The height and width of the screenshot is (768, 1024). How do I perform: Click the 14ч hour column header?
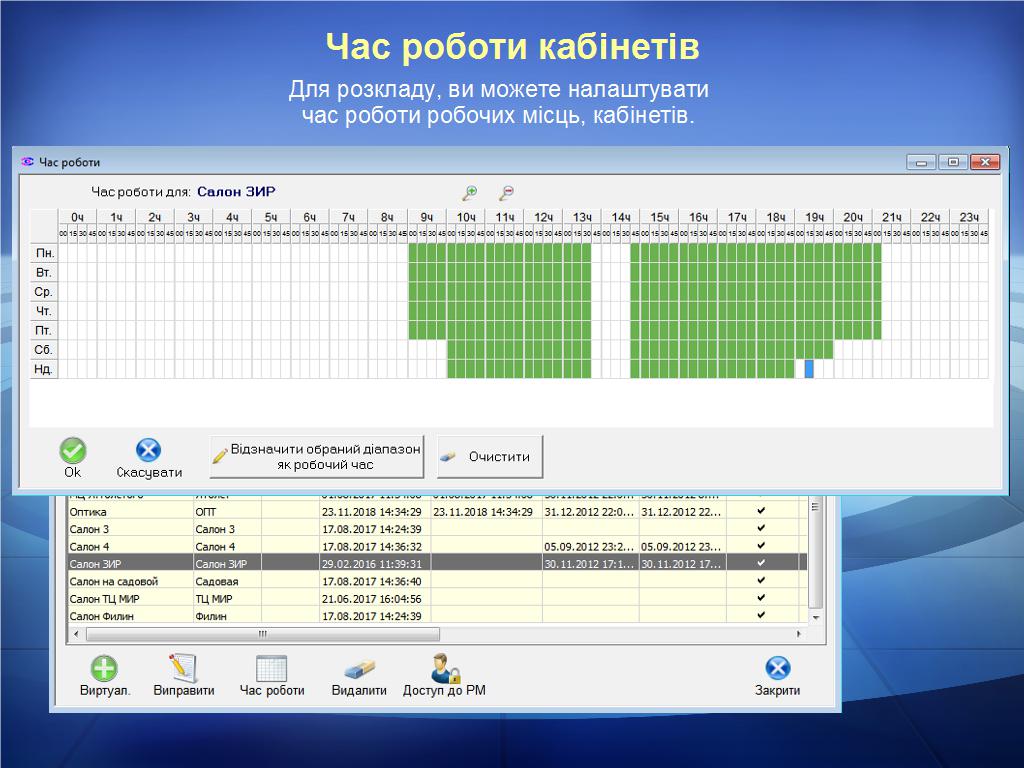621,217
